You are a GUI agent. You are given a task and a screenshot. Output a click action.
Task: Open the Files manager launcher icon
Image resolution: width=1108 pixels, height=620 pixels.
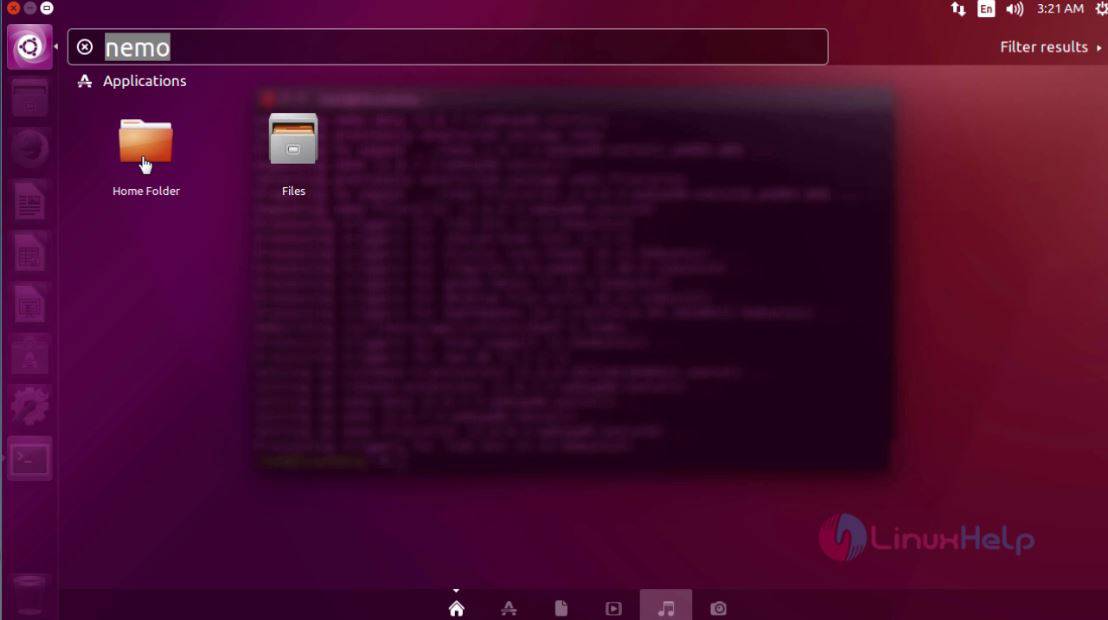[30, 98]
